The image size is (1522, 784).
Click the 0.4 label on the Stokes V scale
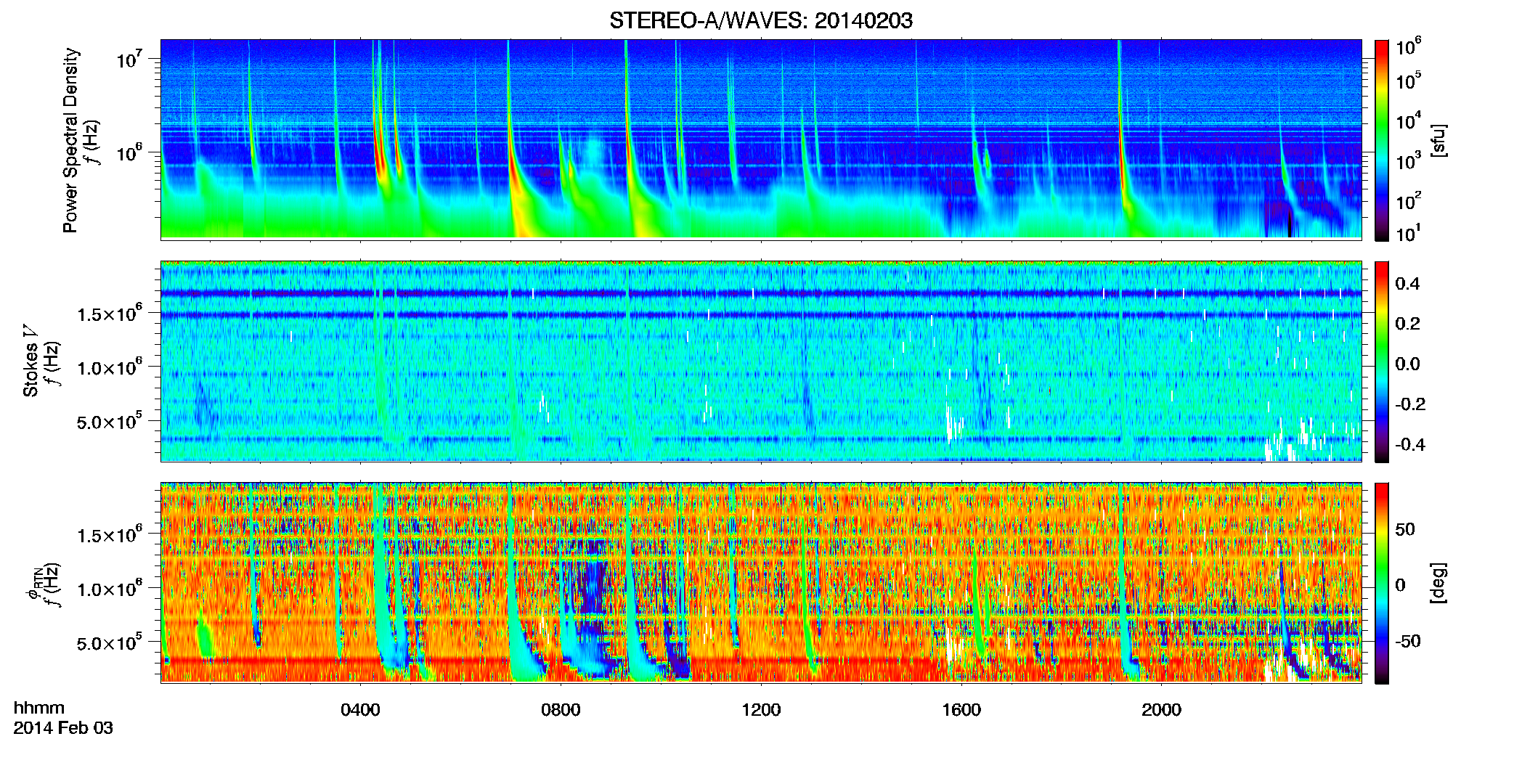[x=1407, y=283]
